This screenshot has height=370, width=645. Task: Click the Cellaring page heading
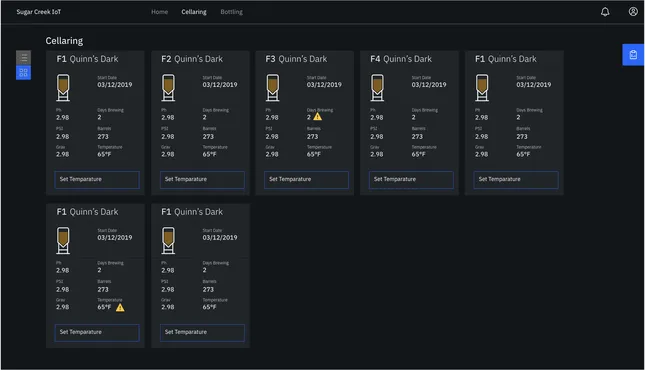pos(64,41)
